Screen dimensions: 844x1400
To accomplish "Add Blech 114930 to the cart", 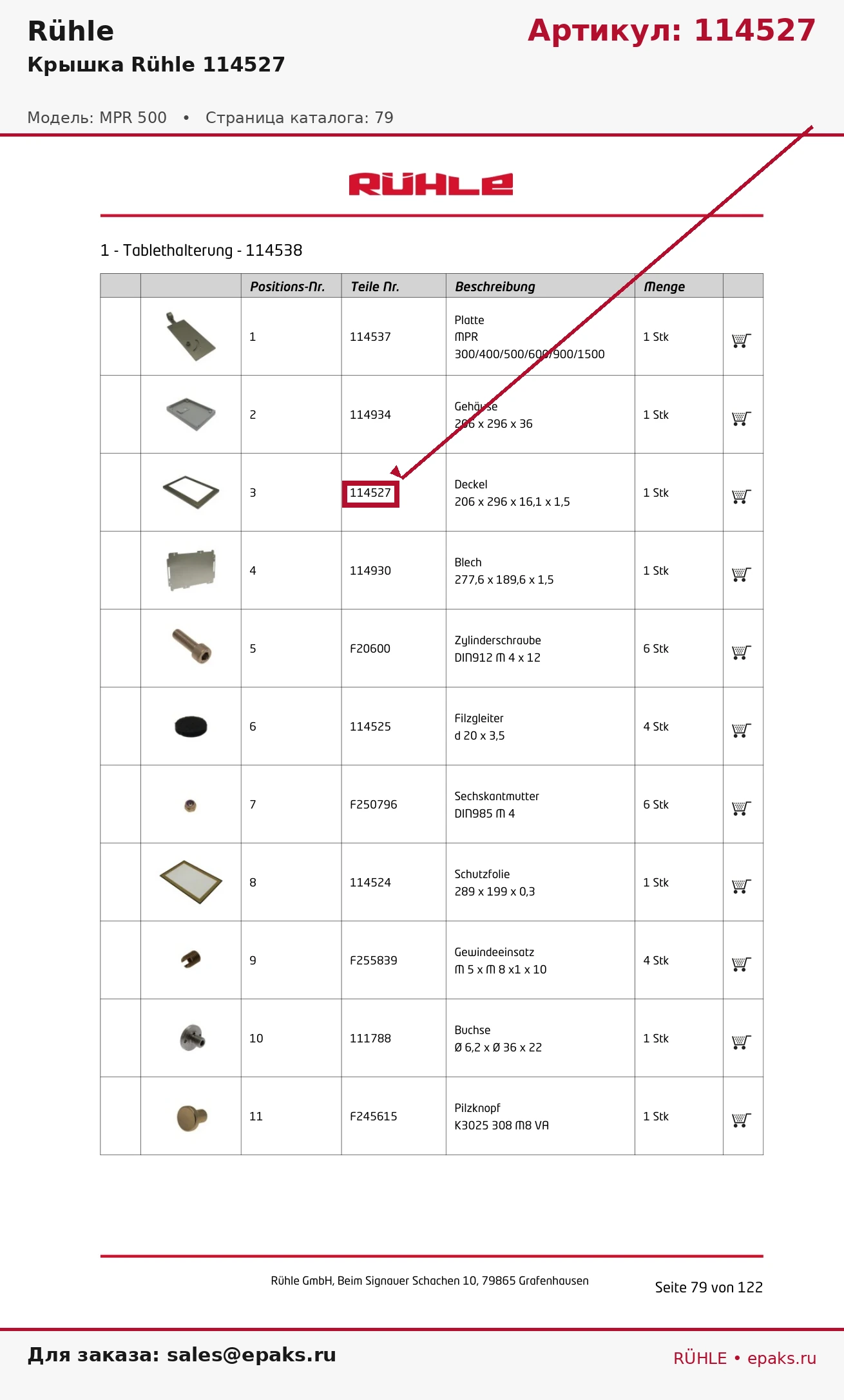I will [742, 574].
